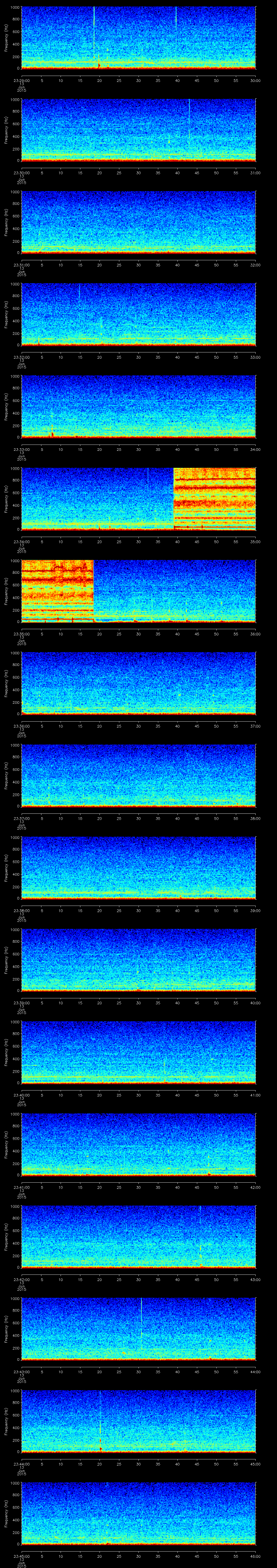277x1568 pixels.
Task: Click the 23:29:00 start time label
Action: click(x=21, y=80)
